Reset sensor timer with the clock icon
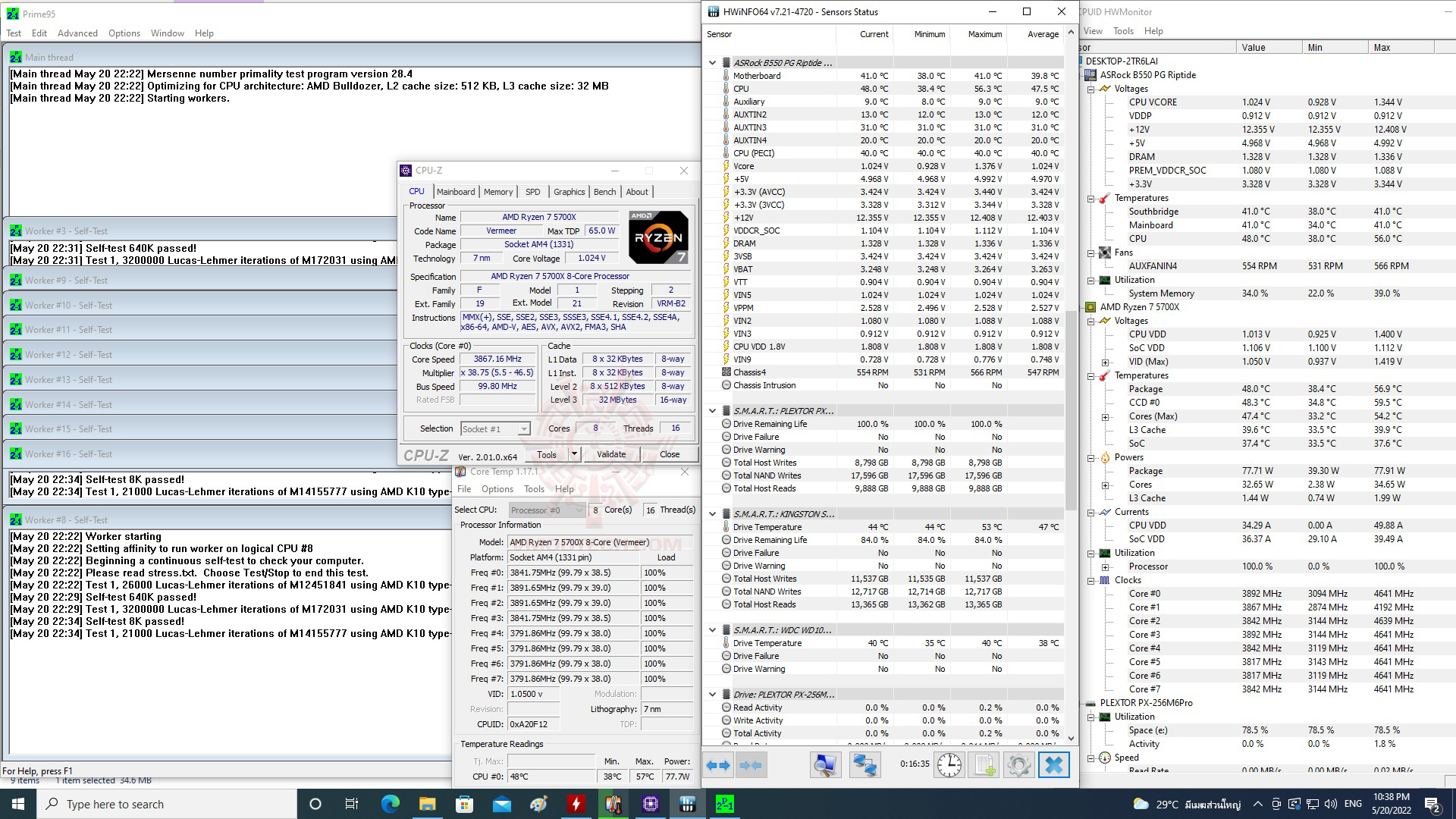This screenshot has width=1456, height=819. 949,765
